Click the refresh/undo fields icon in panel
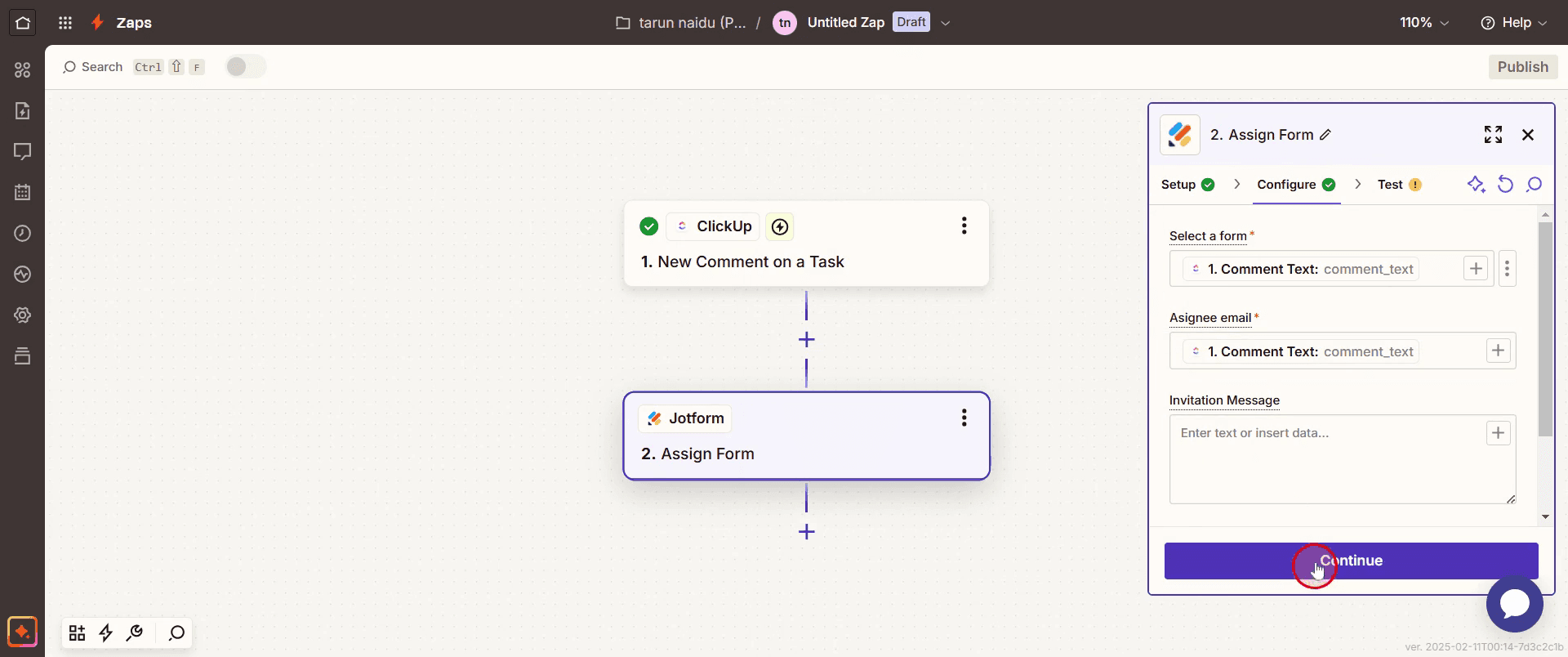1568x657 pixels. pos(1505,185)
